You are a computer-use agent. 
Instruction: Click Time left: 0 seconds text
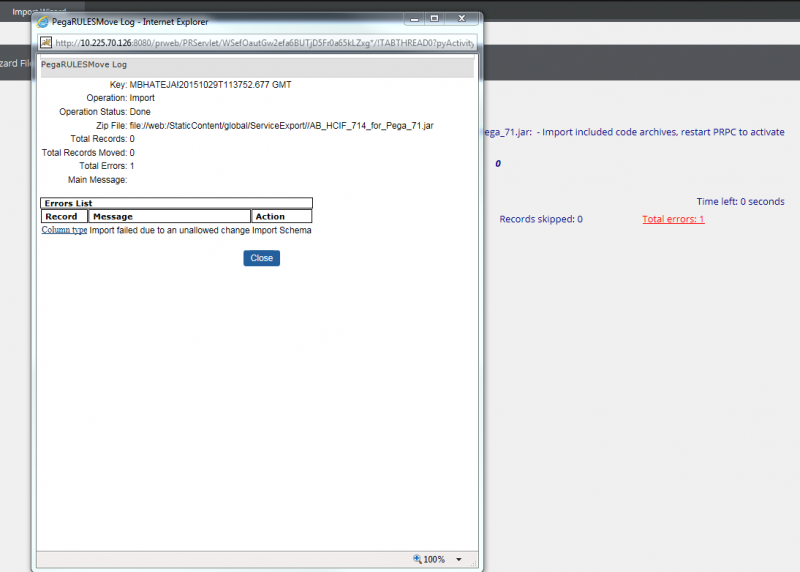740,202
